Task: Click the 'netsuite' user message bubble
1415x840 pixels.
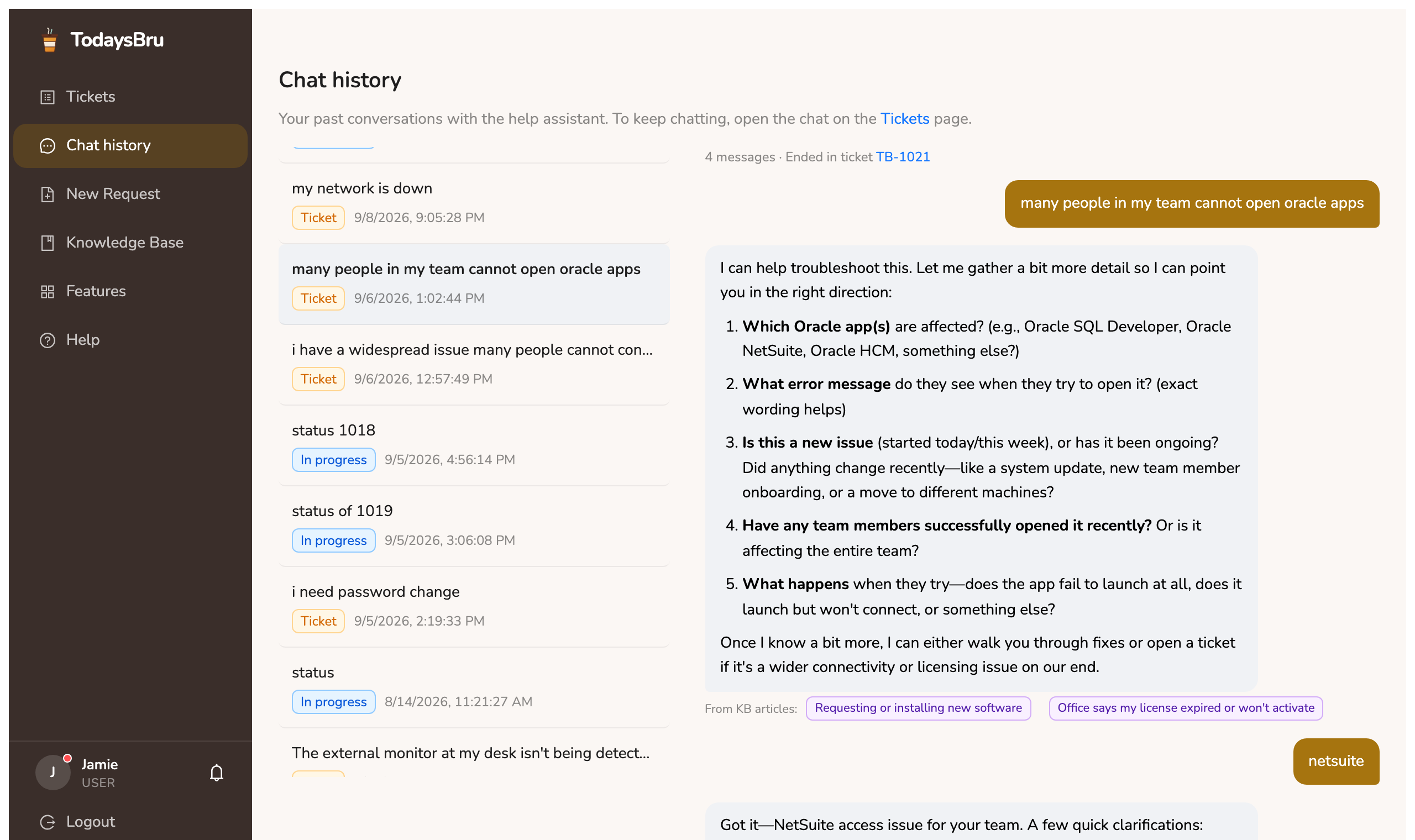Action: pyautogui.click(x=1336, y=762)
